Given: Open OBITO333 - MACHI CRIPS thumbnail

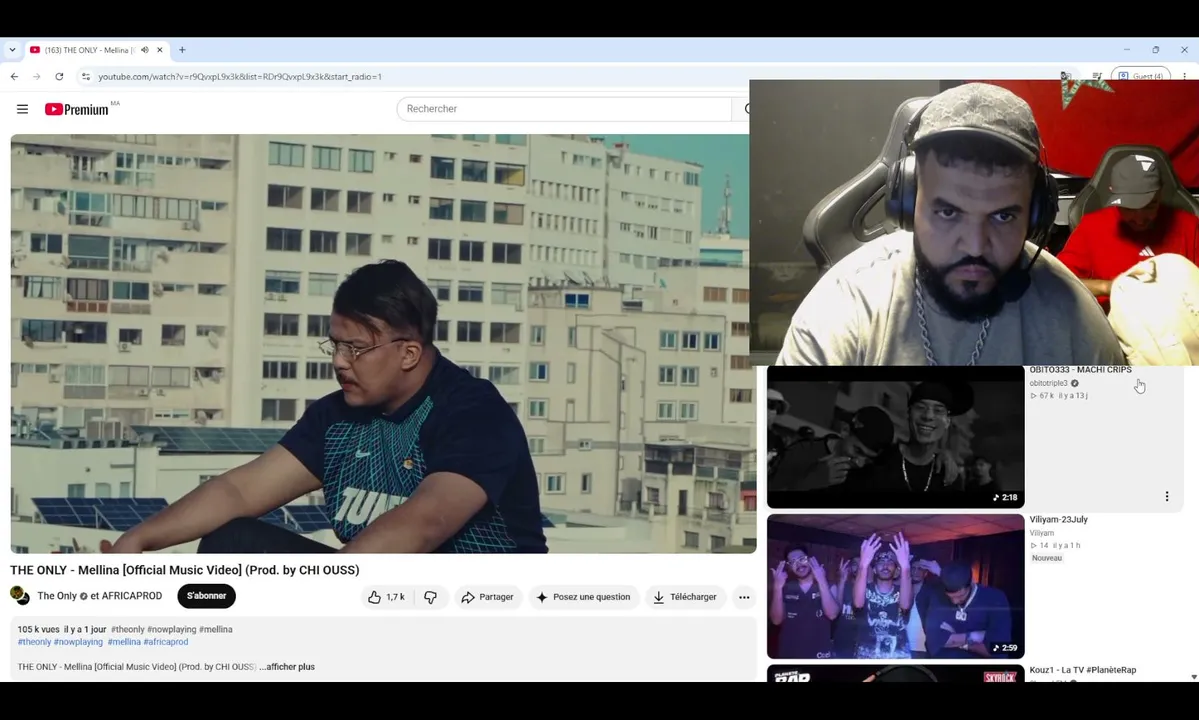Looking at the screenshot, I should coord(895,436).
